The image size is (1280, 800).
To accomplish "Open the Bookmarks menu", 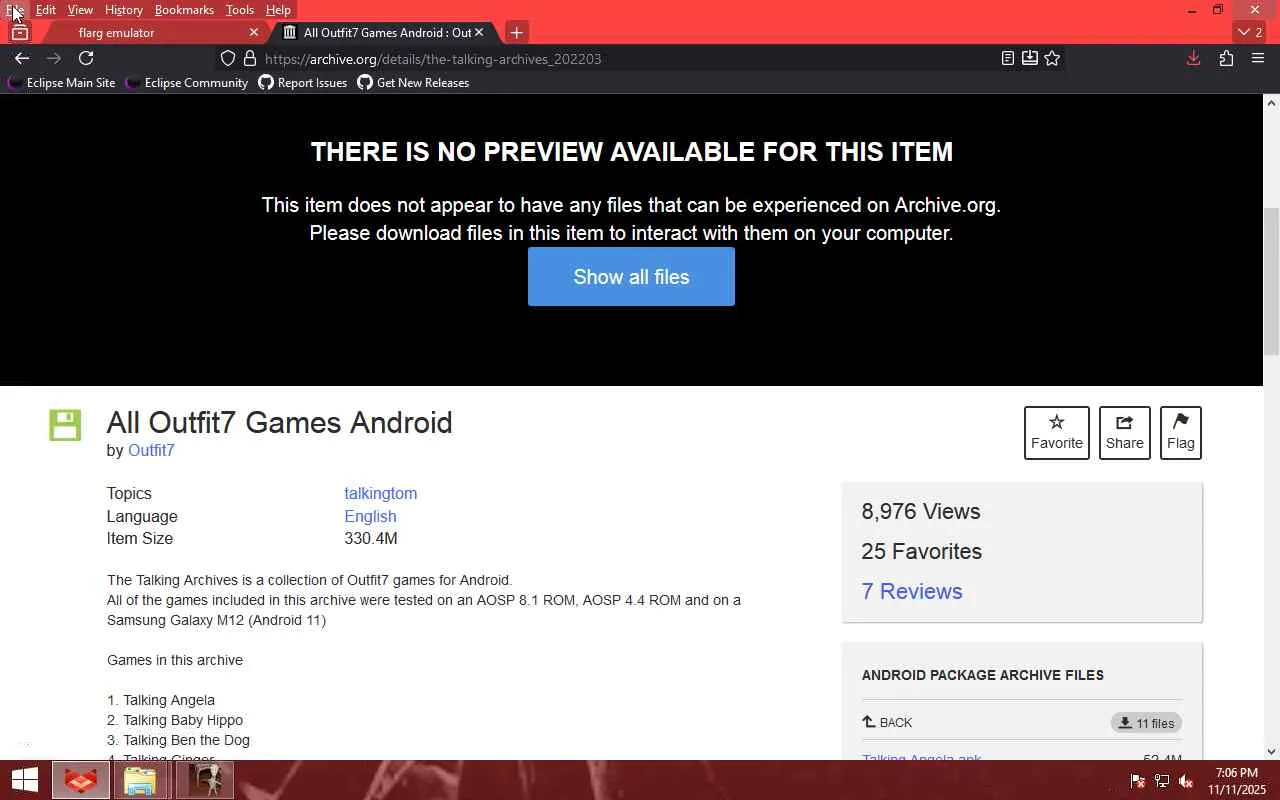I will coord(184,10).
